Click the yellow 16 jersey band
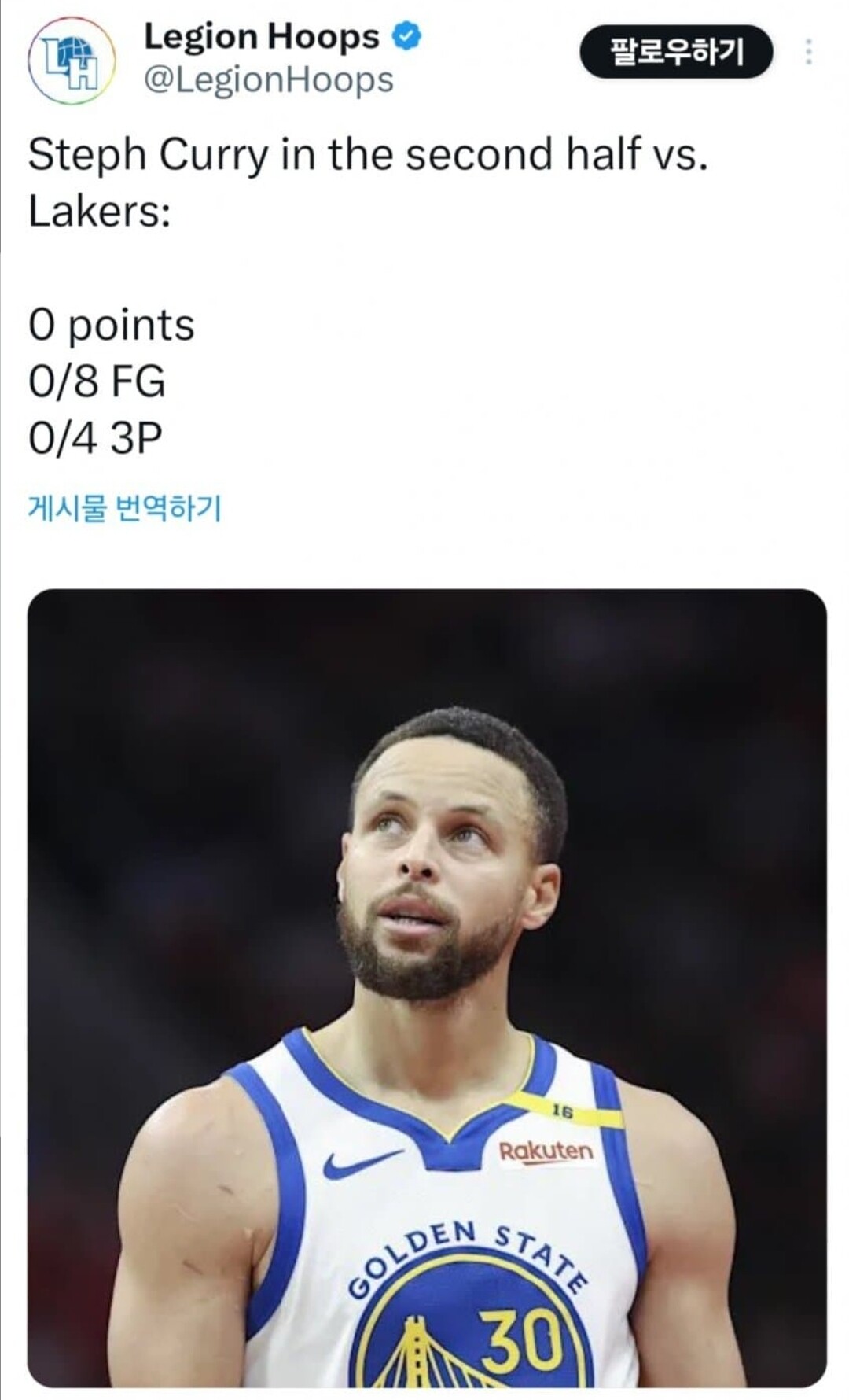Viewport: 849px width, 1400px height. click(566, 1111)
